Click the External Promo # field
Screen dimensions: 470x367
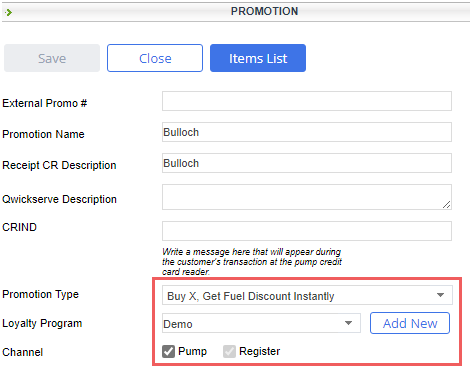pos(307,101)
